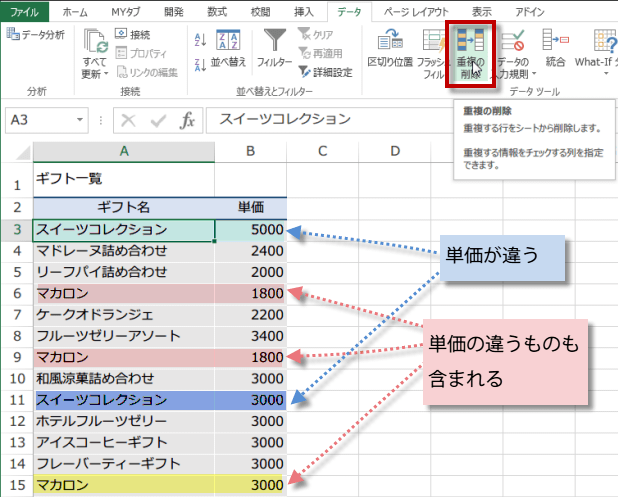Switch to the ホーム tab
Viewport: 618px width, 497px height.
pyautogui.click(x=74, y=11)
